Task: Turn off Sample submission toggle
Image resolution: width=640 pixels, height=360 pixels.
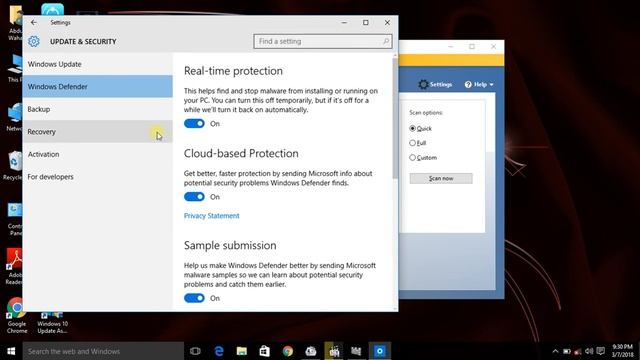Action: point(194,298)
